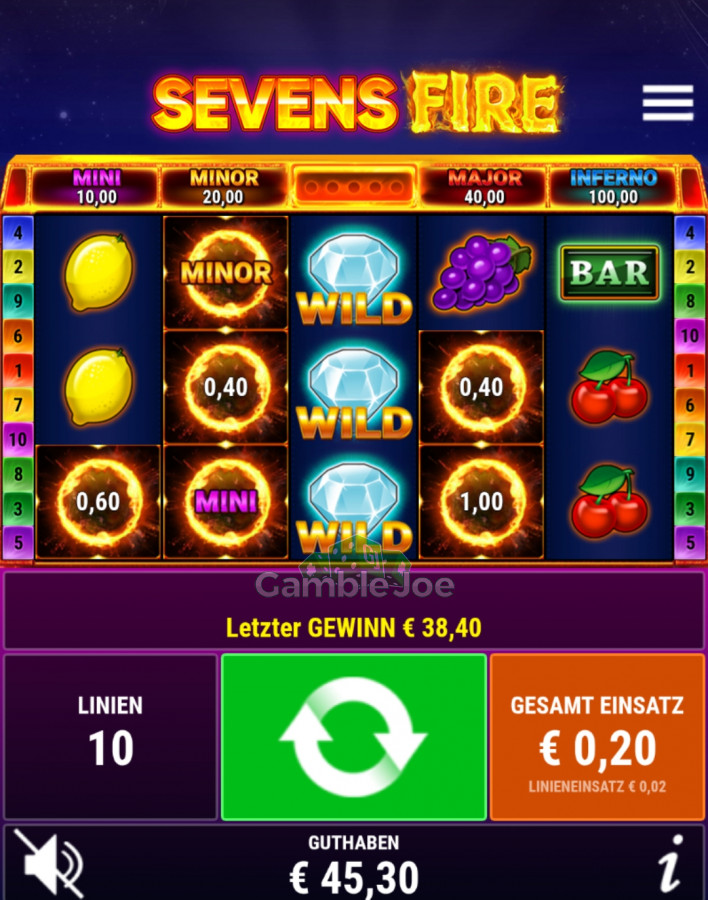Viewport: 708px width, 900px height.
Task: Open the Linien lines selector
Action: click(x=110, y=737)
